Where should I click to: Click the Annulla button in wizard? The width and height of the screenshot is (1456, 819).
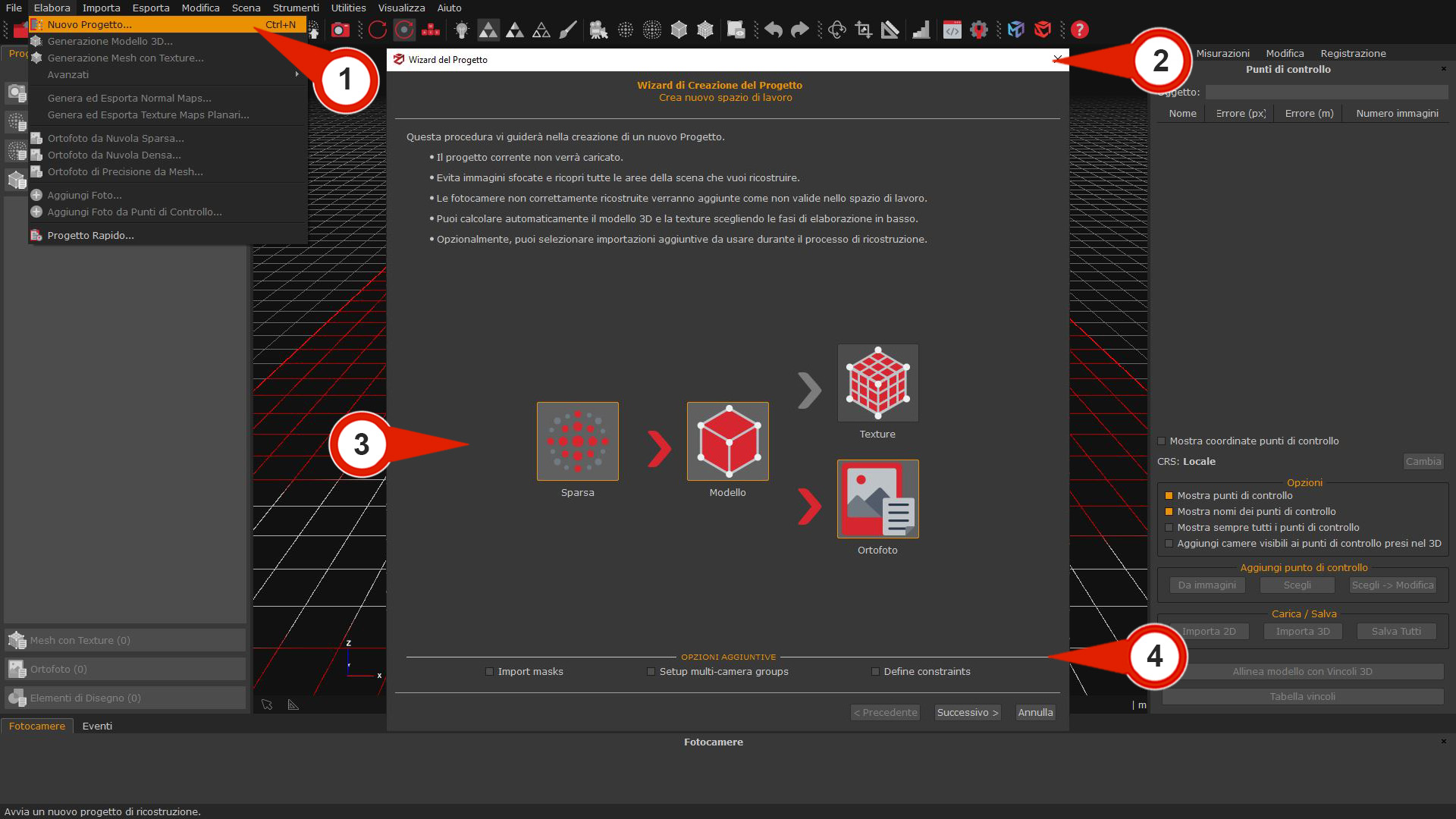(1035, 712)
